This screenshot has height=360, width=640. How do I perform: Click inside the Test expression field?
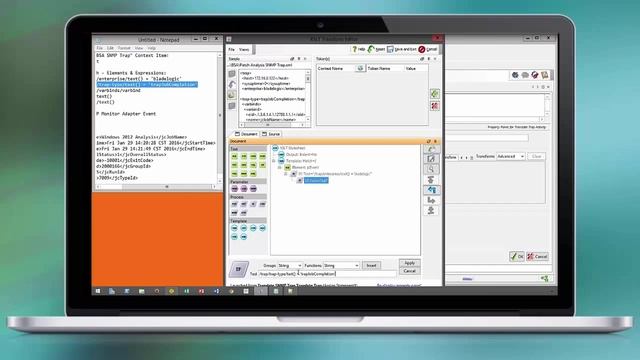point(327,274)
